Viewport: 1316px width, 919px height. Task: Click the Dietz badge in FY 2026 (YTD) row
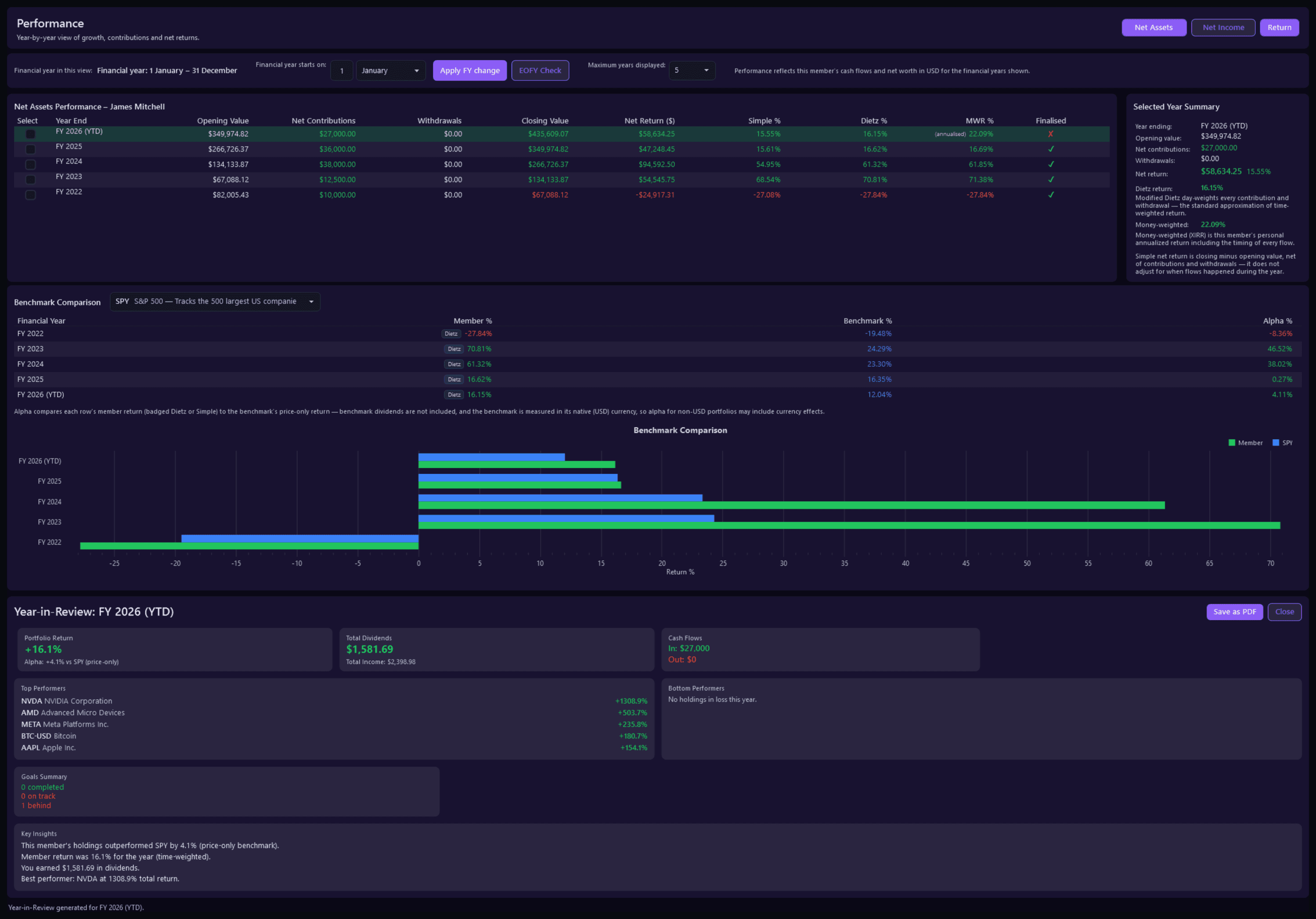coord(454,394)
